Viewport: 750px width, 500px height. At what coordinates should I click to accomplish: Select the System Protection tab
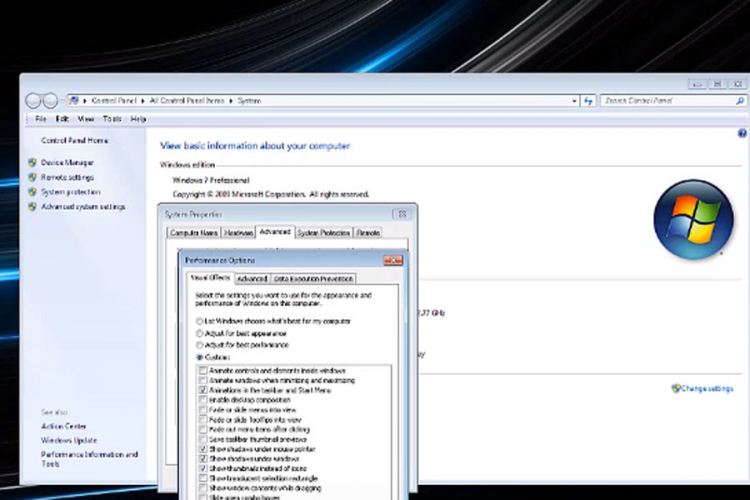(x=323, y=233)
